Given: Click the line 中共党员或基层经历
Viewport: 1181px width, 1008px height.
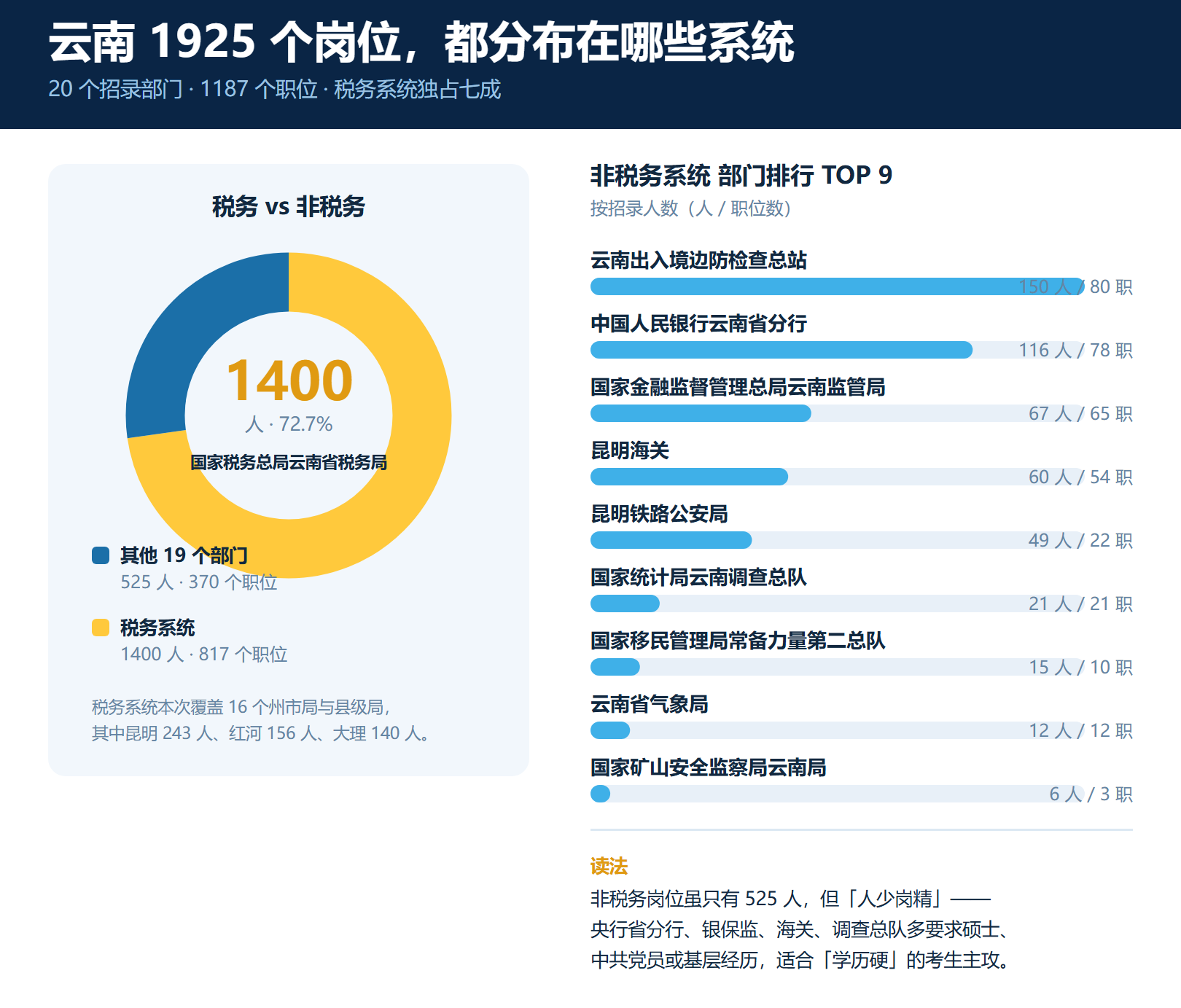Looking at the screenshot, I should point(800,960).
